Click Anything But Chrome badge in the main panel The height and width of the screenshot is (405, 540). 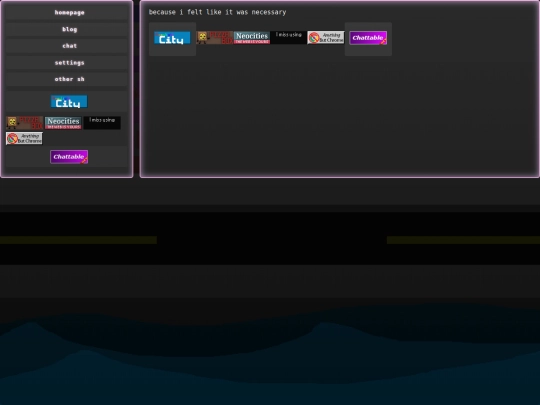326,38
